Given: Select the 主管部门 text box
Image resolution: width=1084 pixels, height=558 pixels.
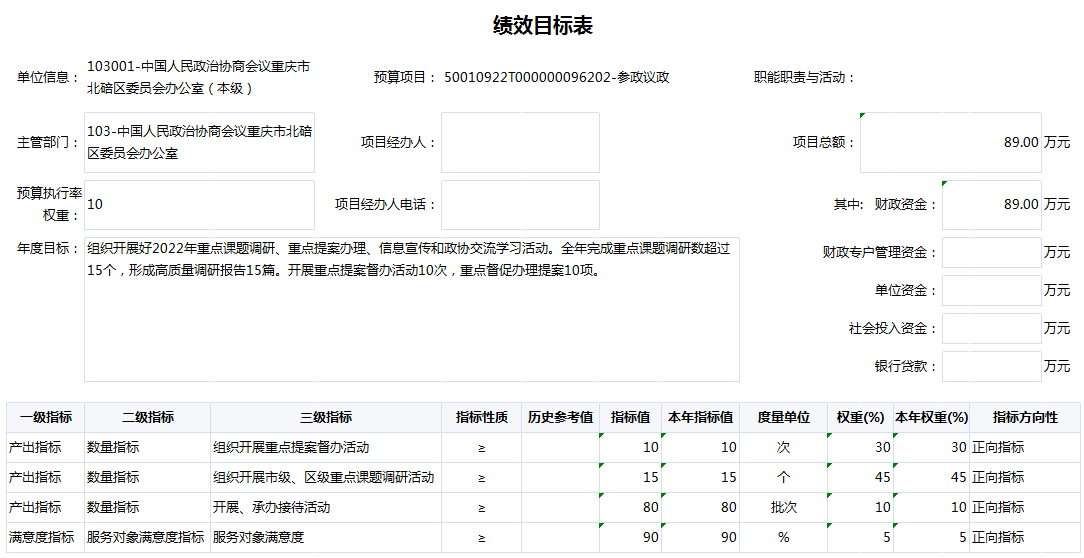Looking at the screenshot, I should [200, 142].
